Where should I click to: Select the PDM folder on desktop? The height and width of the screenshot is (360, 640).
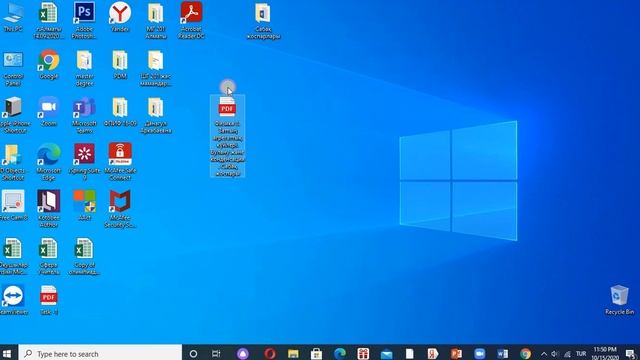pos(120,64)
